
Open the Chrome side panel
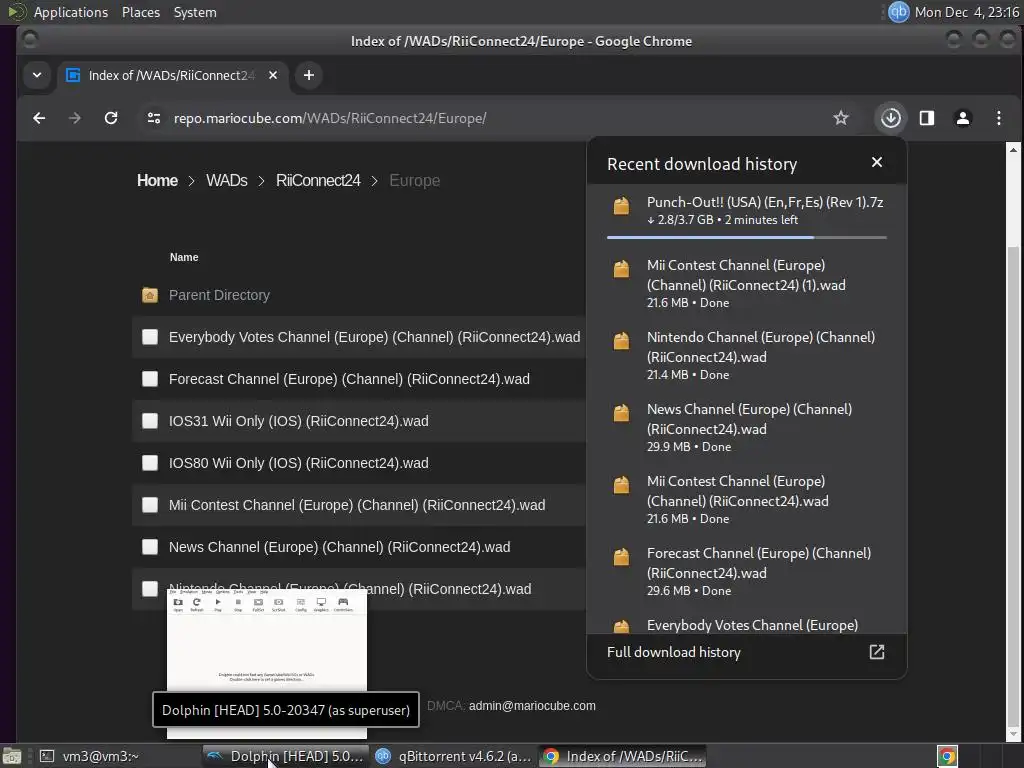click(927, 118)
